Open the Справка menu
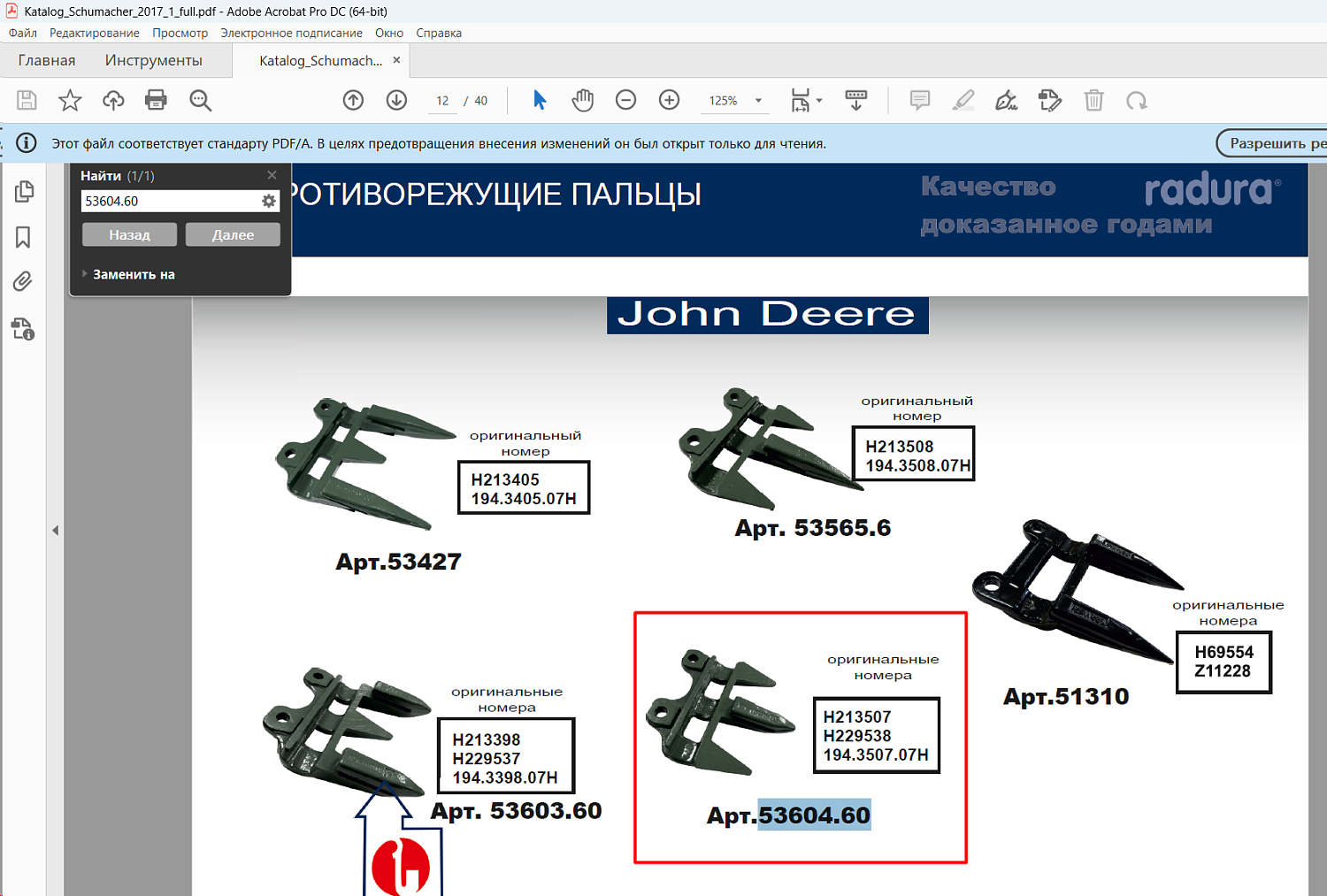 pos(439,33)
